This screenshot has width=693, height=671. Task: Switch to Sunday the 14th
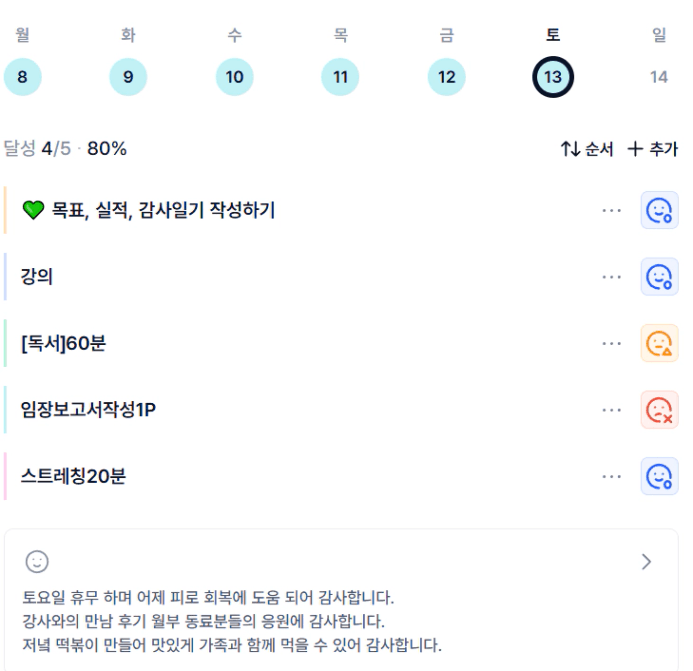click(658, 77)
